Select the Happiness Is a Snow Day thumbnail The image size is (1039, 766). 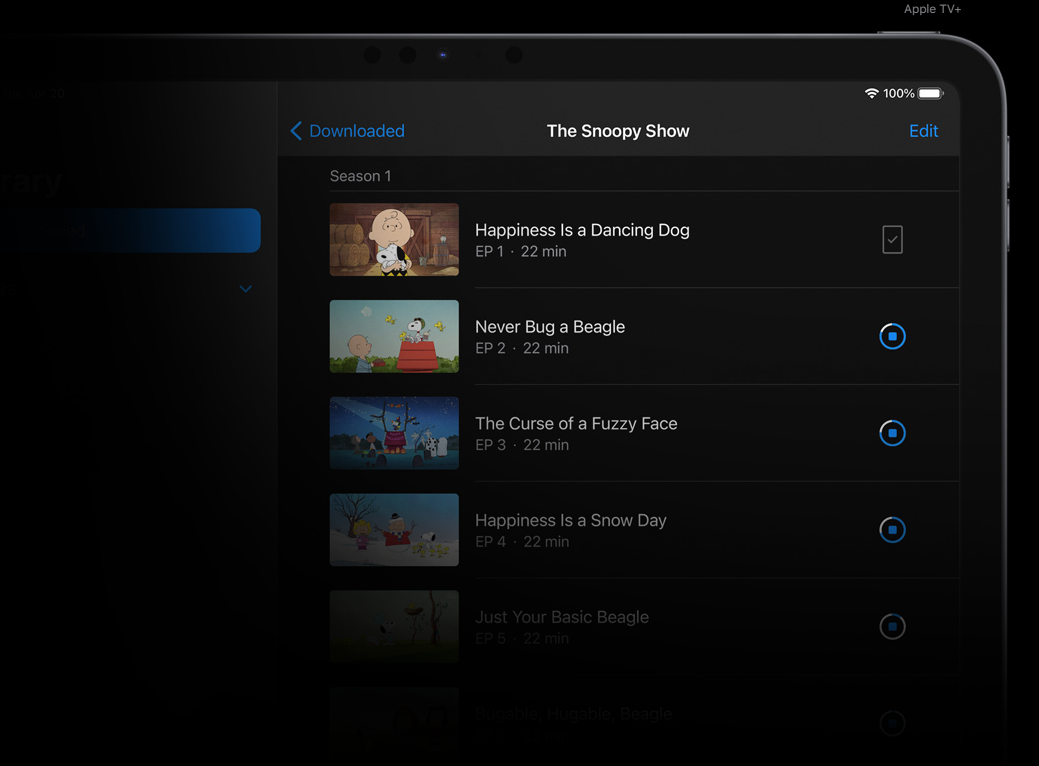pyautogui.click(x=394, y=530)
